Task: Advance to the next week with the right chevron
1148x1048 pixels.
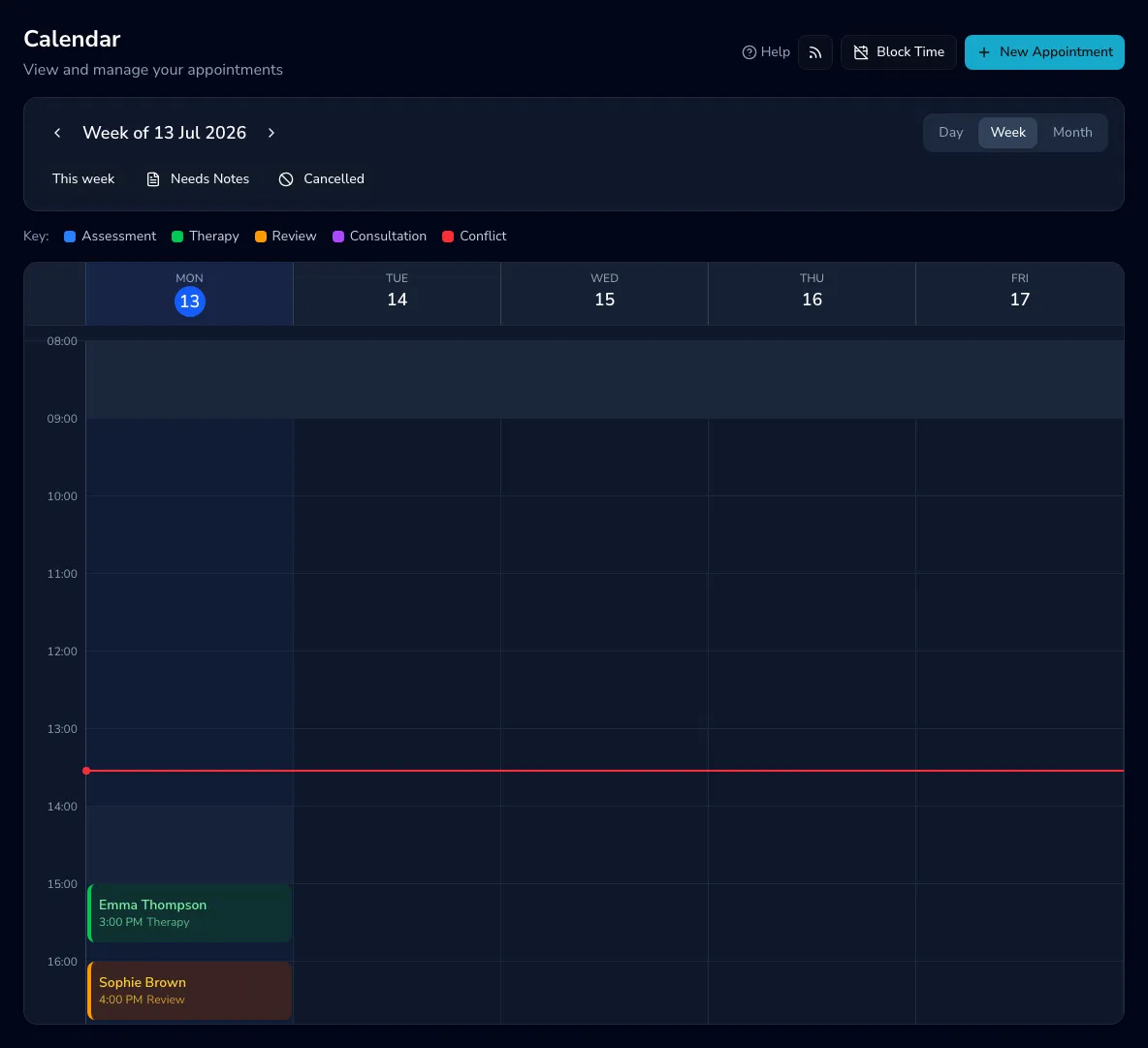Action: [271, 133]
